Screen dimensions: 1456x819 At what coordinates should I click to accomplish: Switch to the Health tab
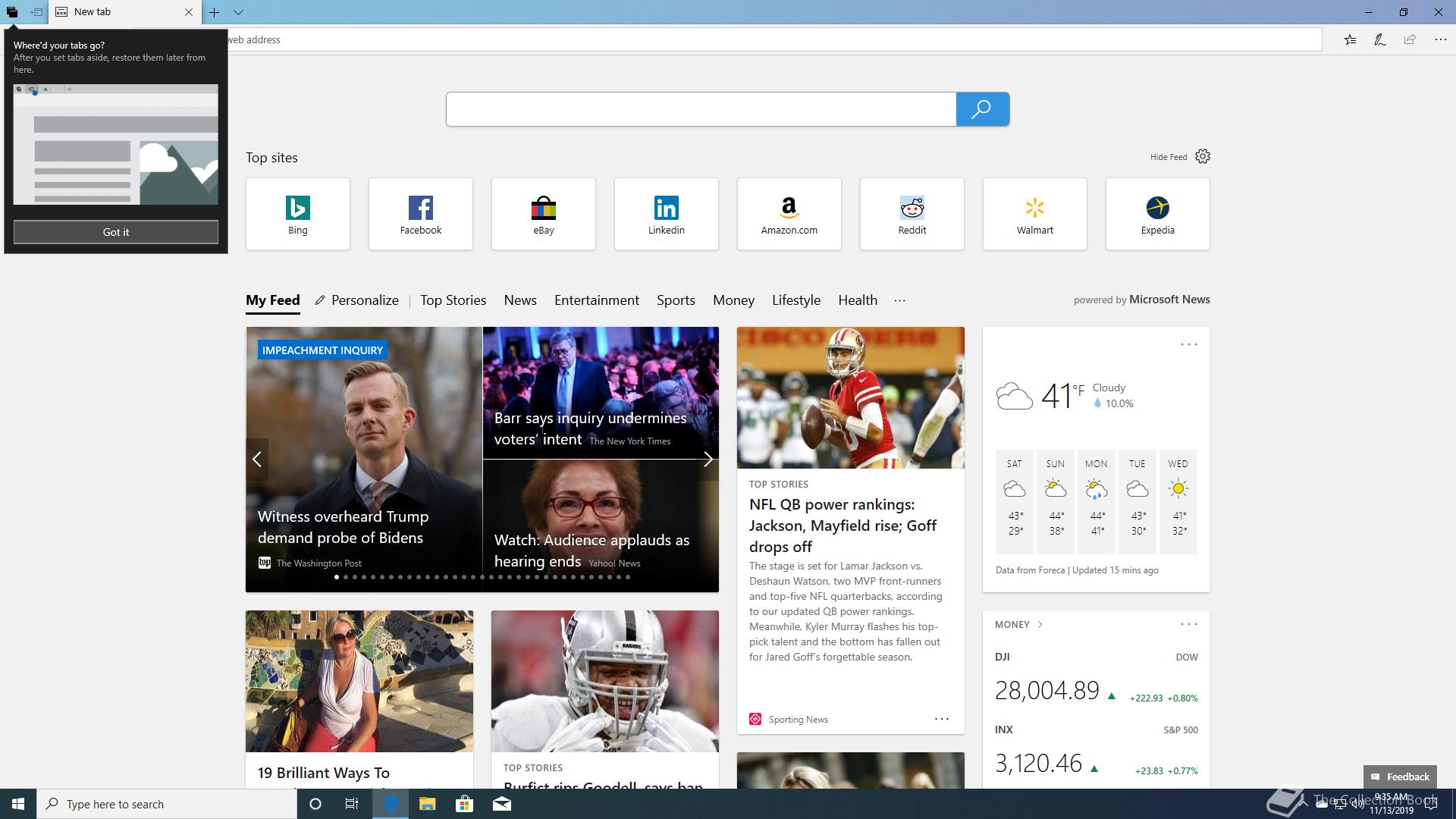[858, 300]
